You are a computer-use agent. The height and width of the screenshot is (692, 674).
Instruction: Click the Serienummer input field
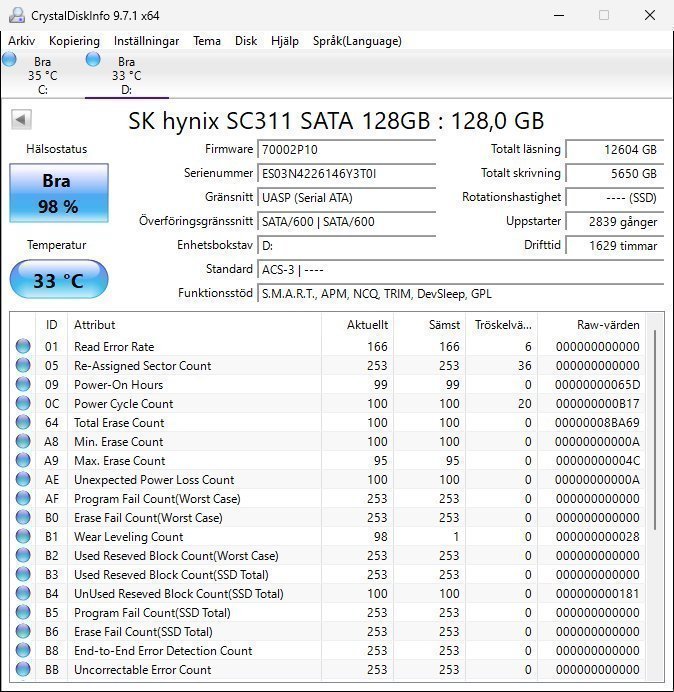tap(346, 173)
